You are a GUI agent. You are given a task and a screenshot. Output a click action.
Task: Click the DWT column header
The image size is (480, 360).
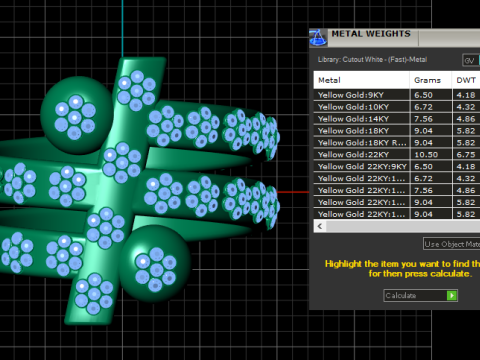(466, 80)
